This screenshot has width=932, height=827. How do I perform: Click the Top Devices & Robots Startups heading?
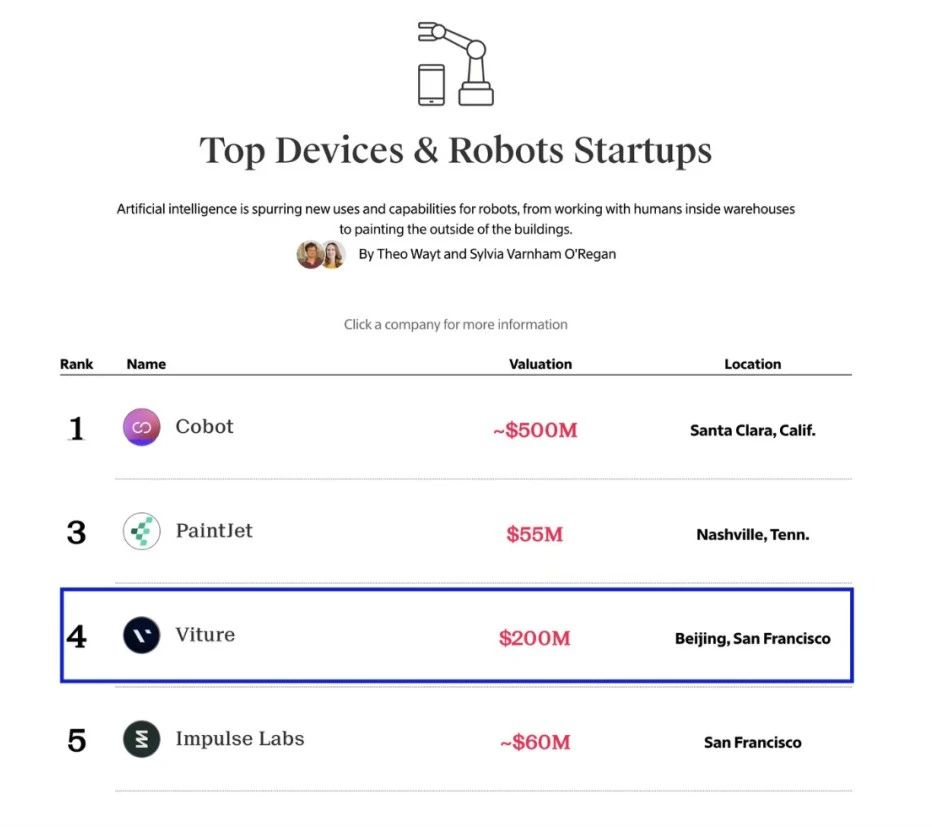point(455,151)
